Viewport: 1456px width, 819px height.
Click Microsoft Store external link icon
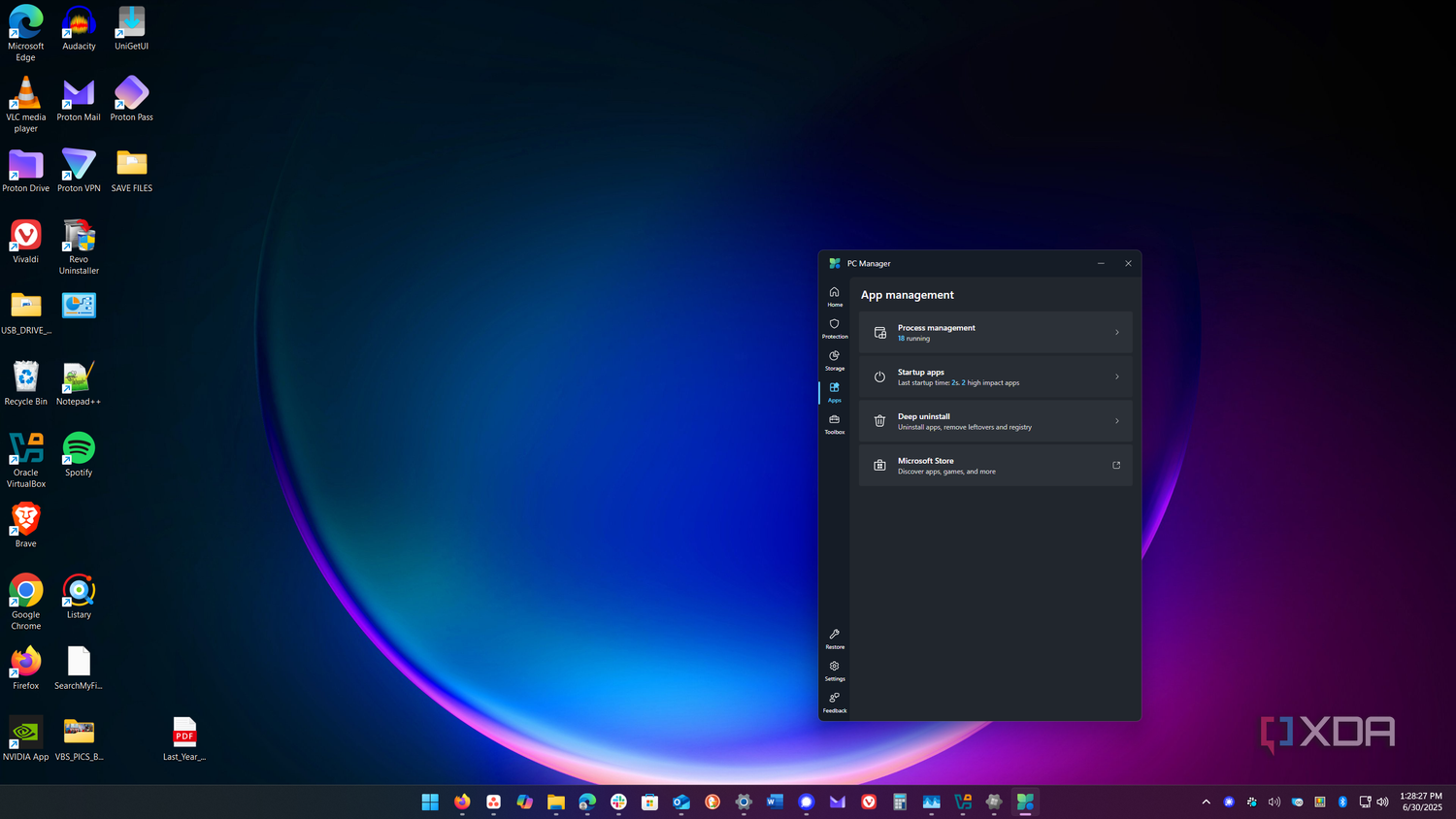[x=1116, y=466]
